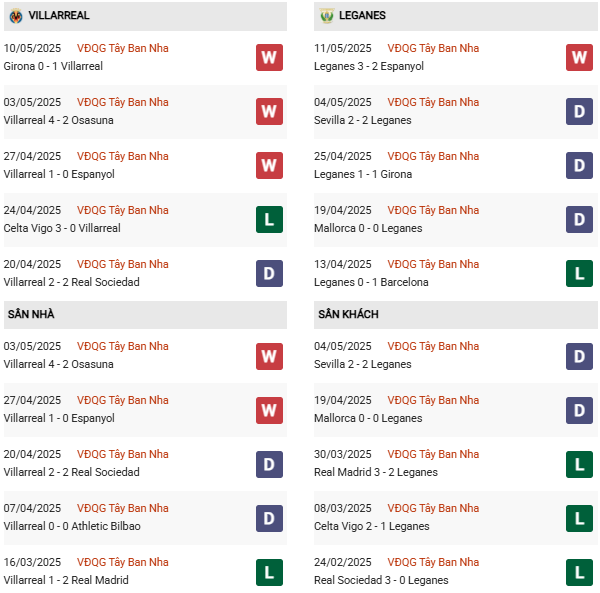The width and height of the screenshot is (600, 593).
Task: Click the Leganes club crest icon
Action: (327, 16)
